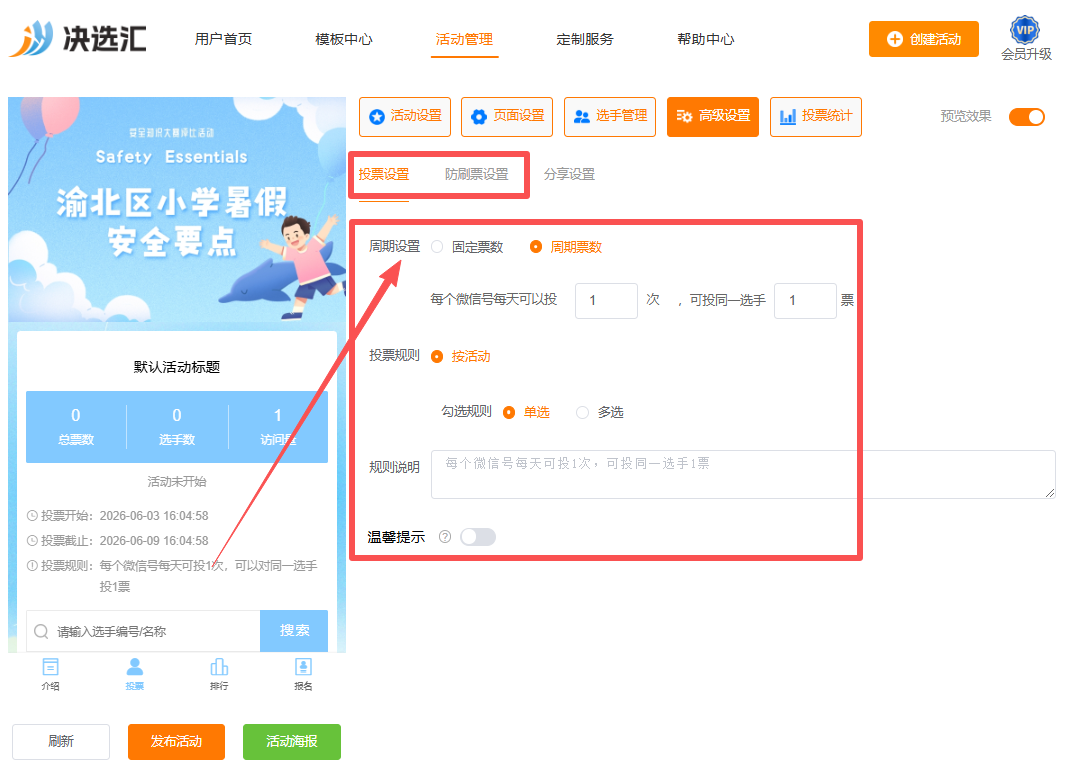Click the banner image 渝北区小学暑假安全要点
This screenshot has height=779, width=1066.
tap(177, 209)
